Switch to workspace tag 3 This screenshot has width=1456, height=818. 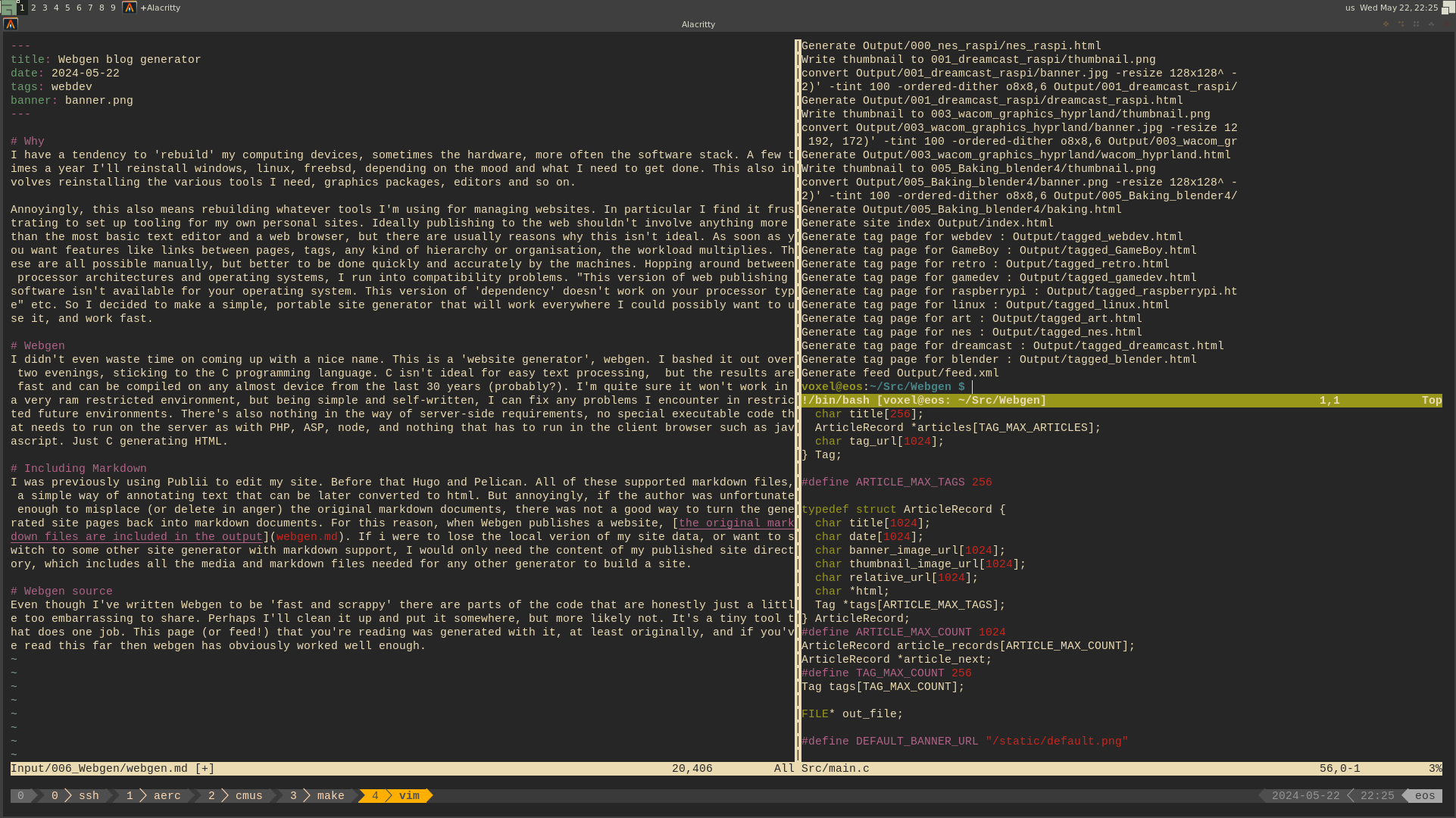(x=45, y=8)
